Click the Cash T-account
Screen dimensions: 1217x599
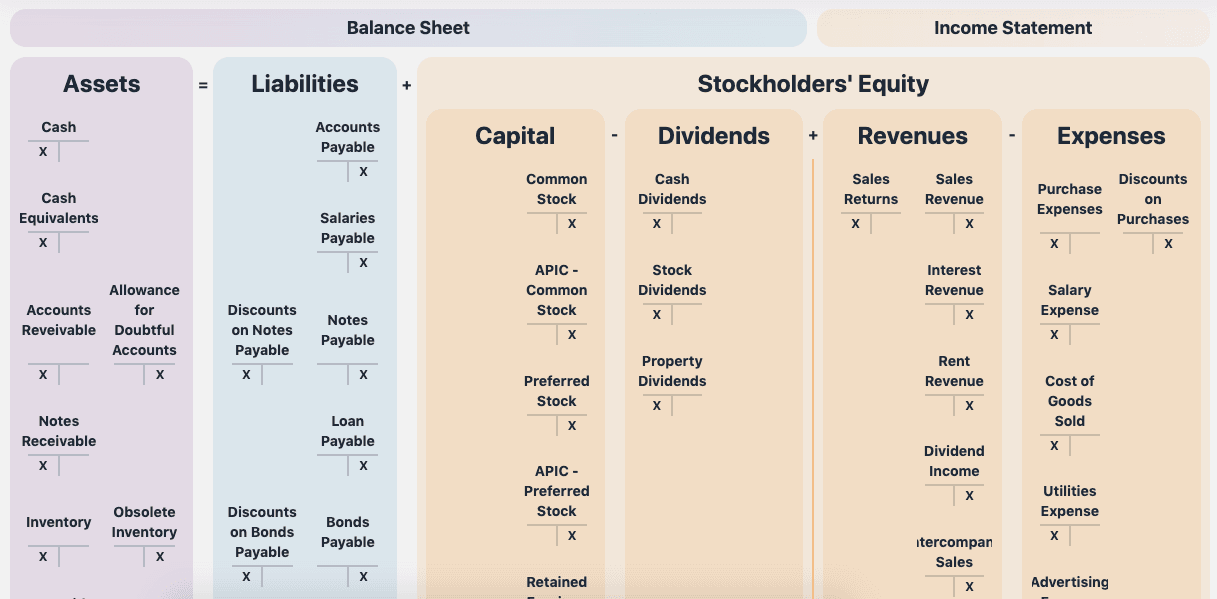click(59, 141)
